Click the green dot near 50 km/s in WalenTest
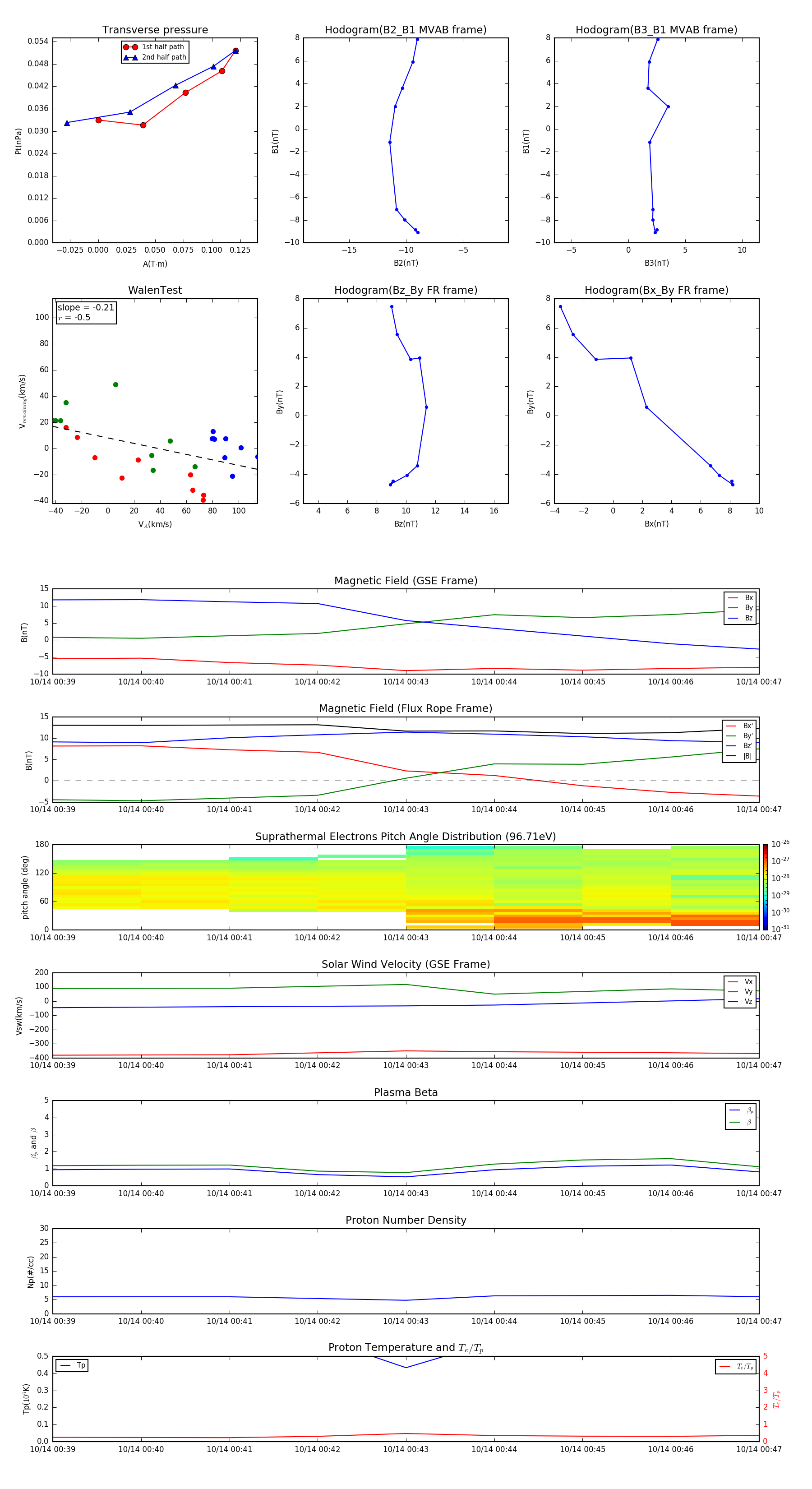 point(115,384)
